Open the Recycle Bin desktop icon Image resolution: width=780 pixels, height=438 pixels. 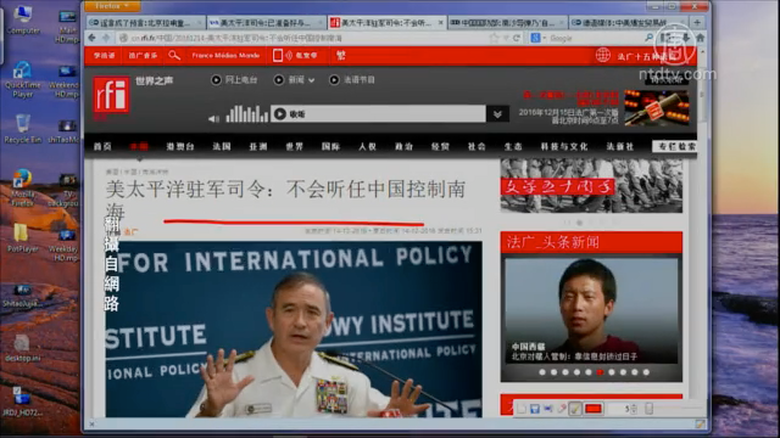pos(21,127)
